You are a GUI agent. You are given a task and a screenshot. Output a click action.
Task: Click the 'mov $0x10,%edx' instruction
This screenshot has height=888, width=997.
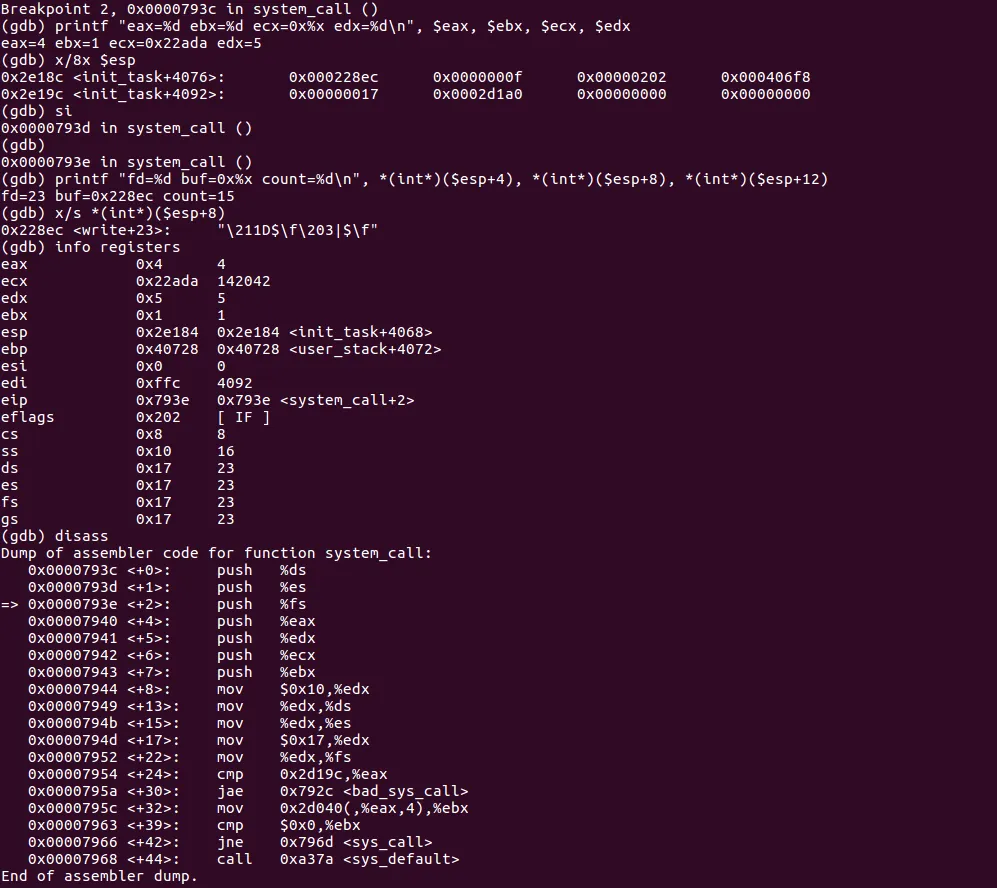pos(293,690)
